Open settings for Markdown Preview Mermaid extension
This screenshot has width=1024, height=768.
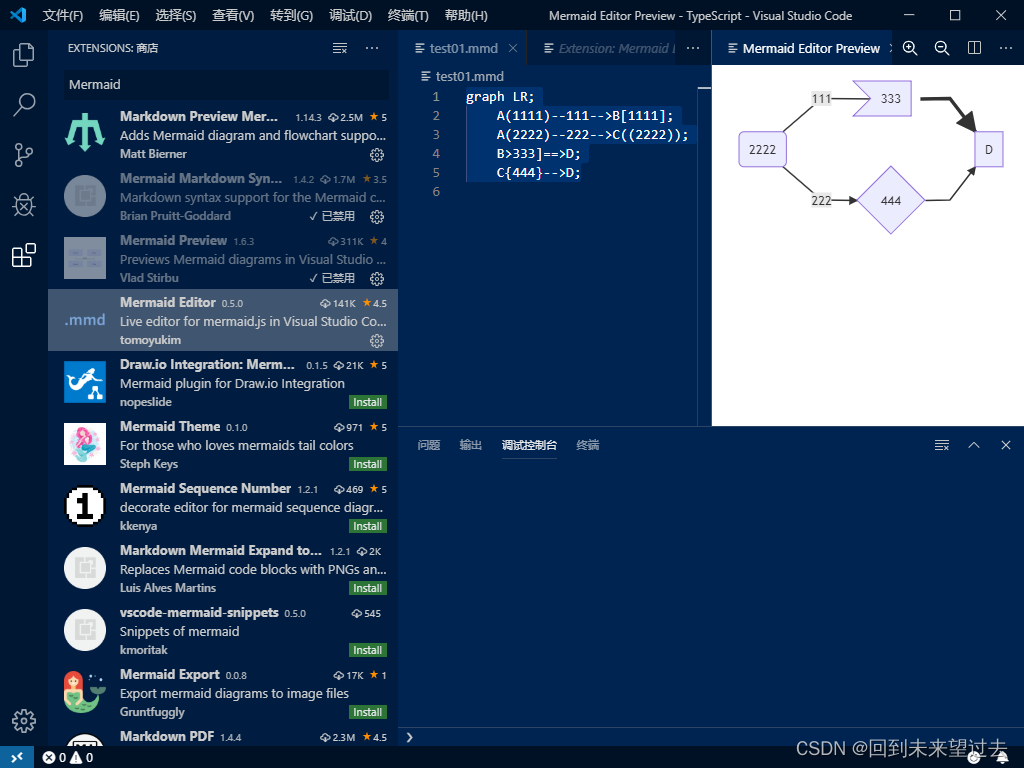pyautogui.click(x=377, y=154)
